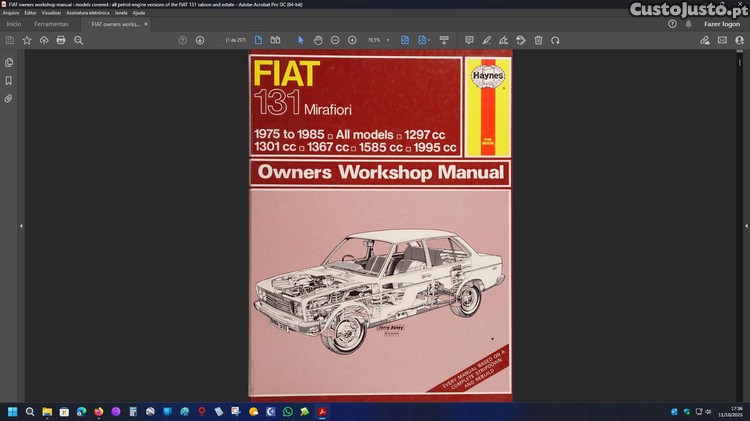This screenshot has height=421, width=750.
Task: Toggle the arrow selection tool
Action: pyautogui.click(x=301, y=40)
